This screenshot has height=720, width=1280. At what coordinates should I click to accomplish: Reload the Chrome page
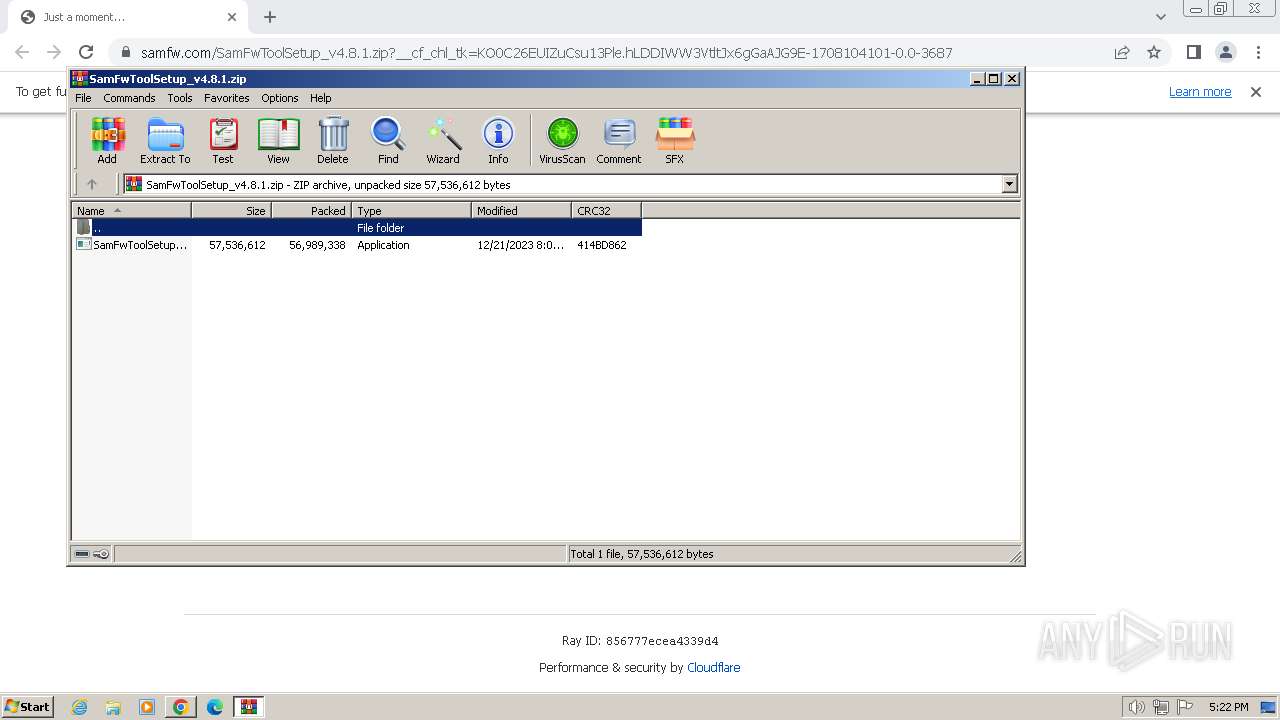click(86, 52)
